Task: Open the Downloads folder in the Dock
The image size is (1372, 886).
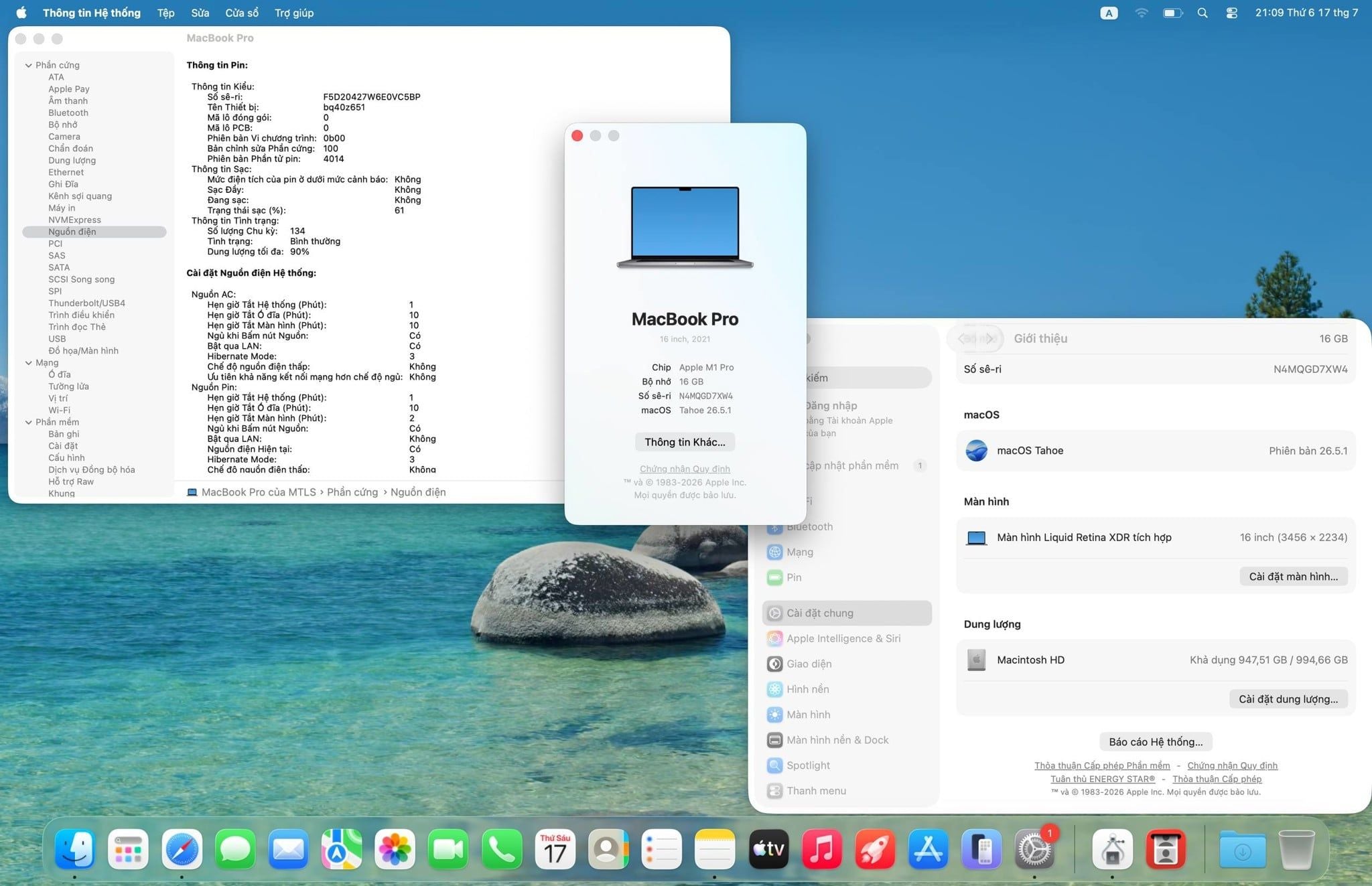Action: [1243, 849]
